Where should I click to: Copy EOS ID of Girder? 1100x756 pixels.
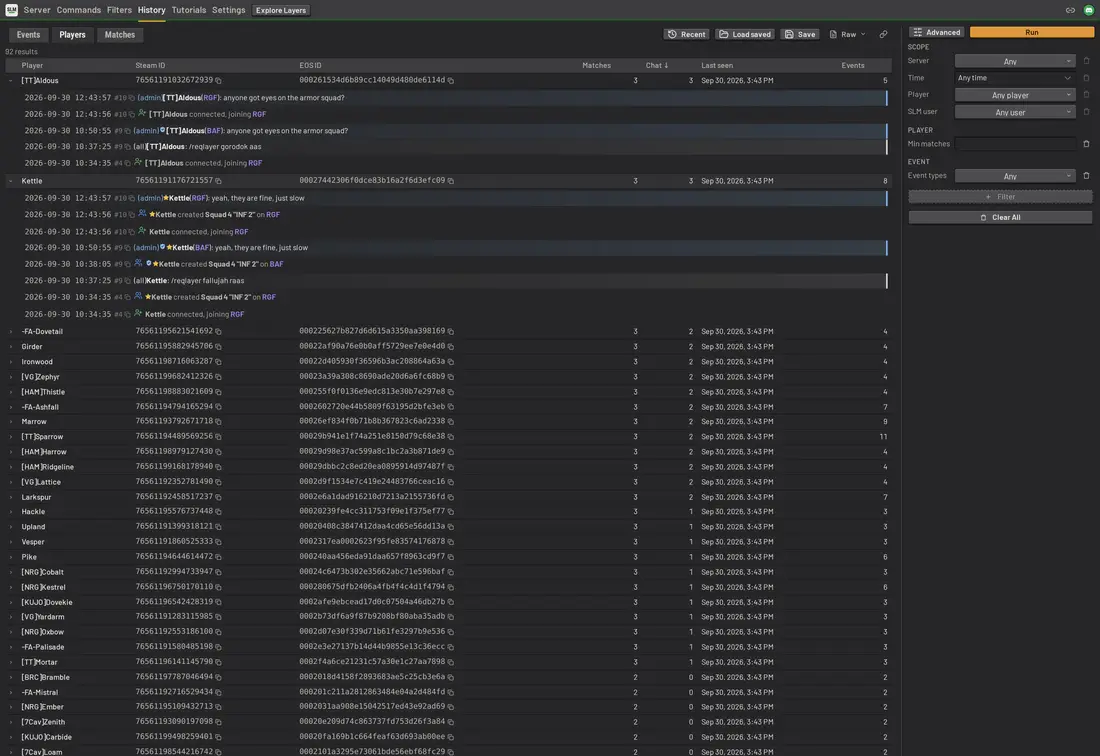[x=450, y=346]
